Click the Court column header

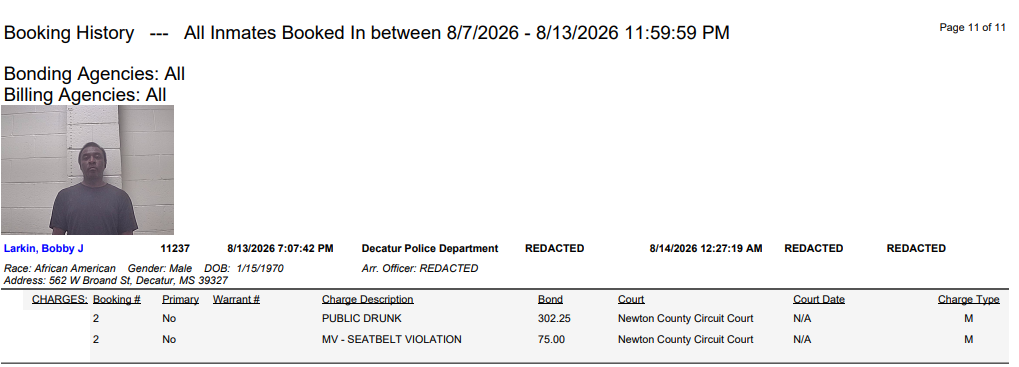pos(631,299)
